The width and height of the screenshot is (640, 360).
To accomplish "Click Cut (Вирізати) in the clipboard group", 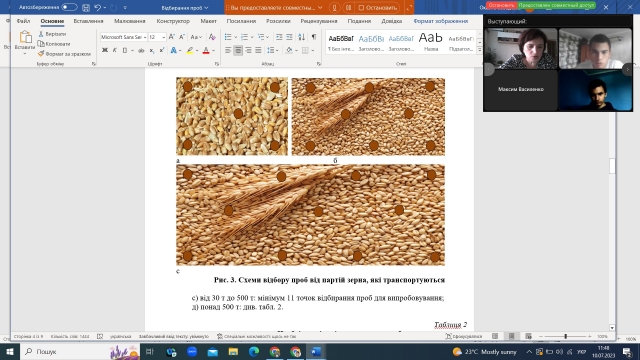I will [52, 34].
